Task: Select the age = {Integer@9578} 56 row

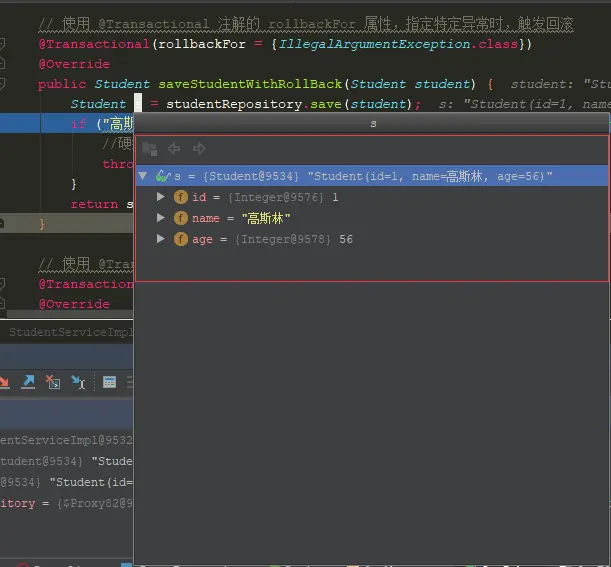Action: 372,239
